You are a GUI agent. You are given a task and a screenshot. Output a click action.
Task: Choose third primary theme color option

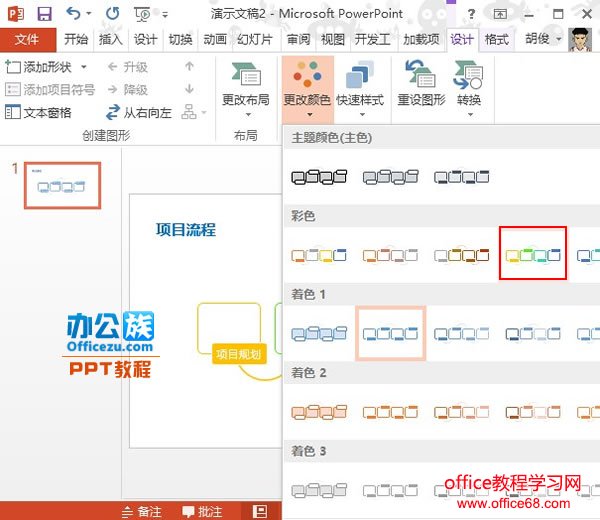pos(461,177)
